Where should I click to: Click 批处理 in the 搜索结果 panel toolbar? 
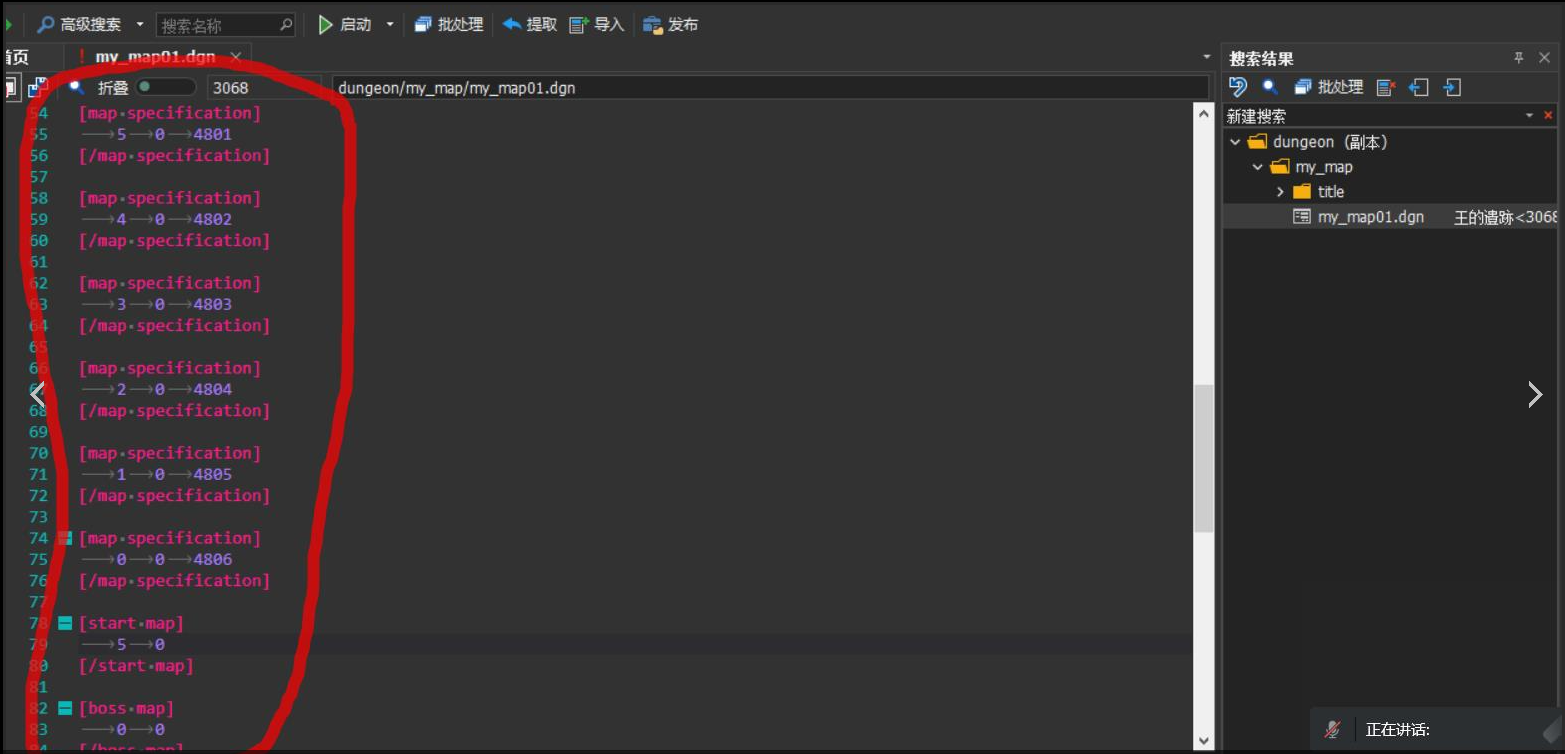pos(1329,87)
